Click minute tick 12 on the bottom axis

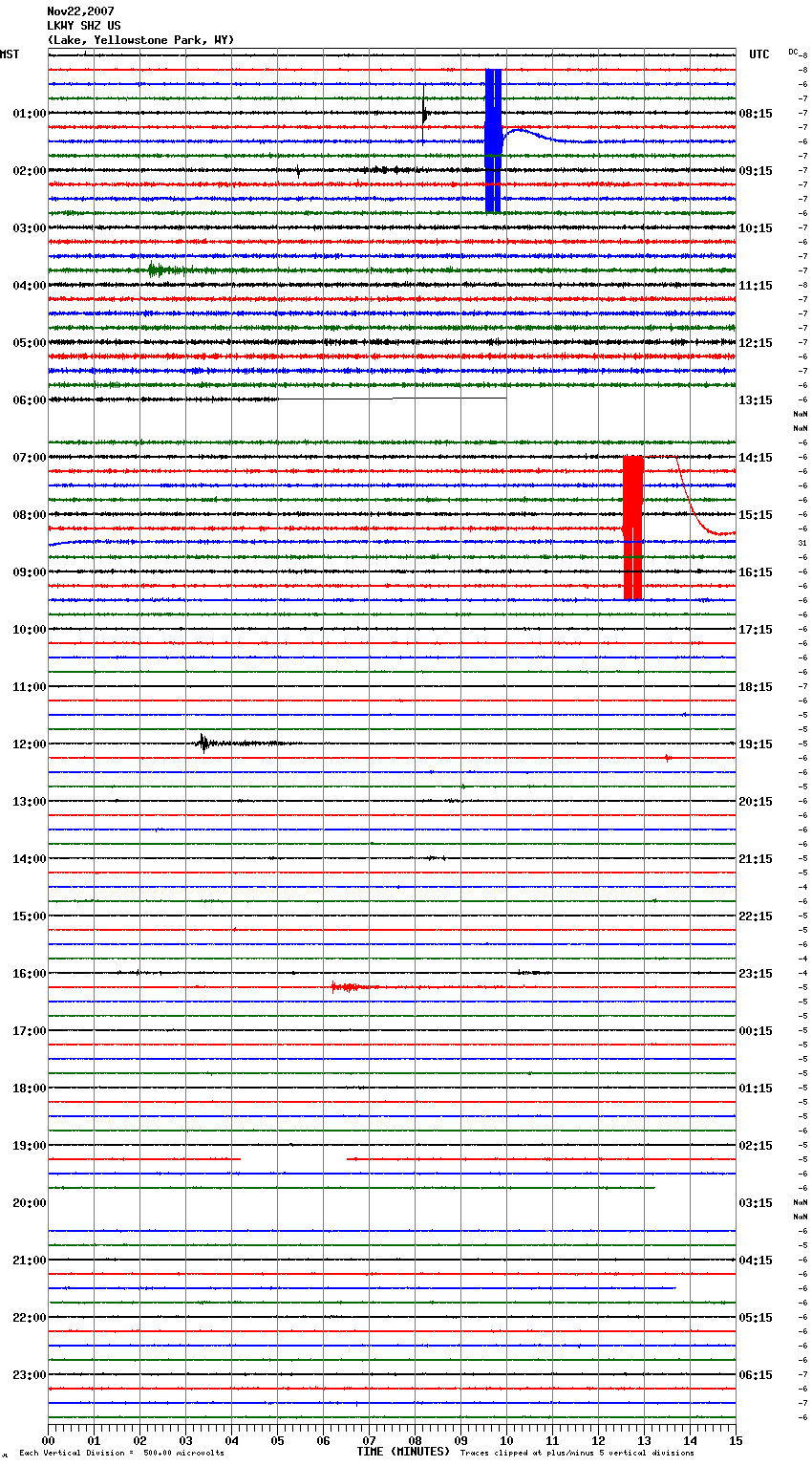[599, 1441]
